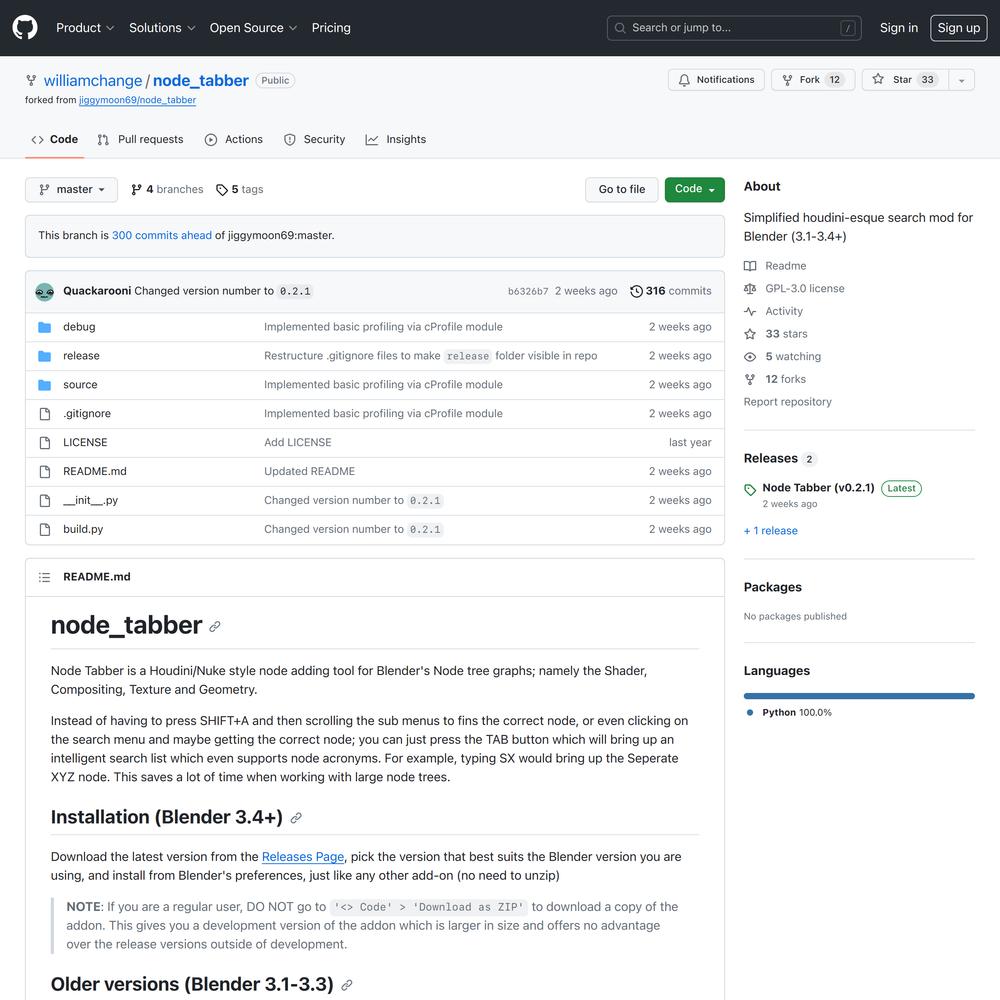This screenshot has width=1000, height=1000.
Task: Click the + 1 release link
Action: (x=770, y=531)
